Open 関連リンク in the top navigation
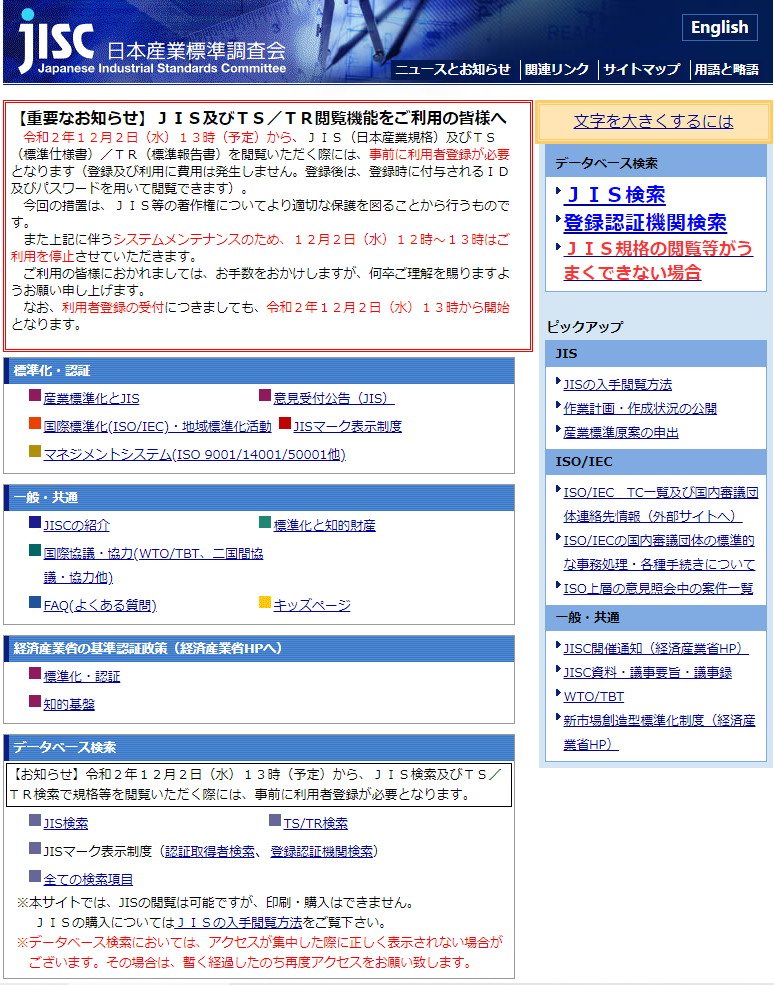The image size is (774, 985). (x=557, y=69)
